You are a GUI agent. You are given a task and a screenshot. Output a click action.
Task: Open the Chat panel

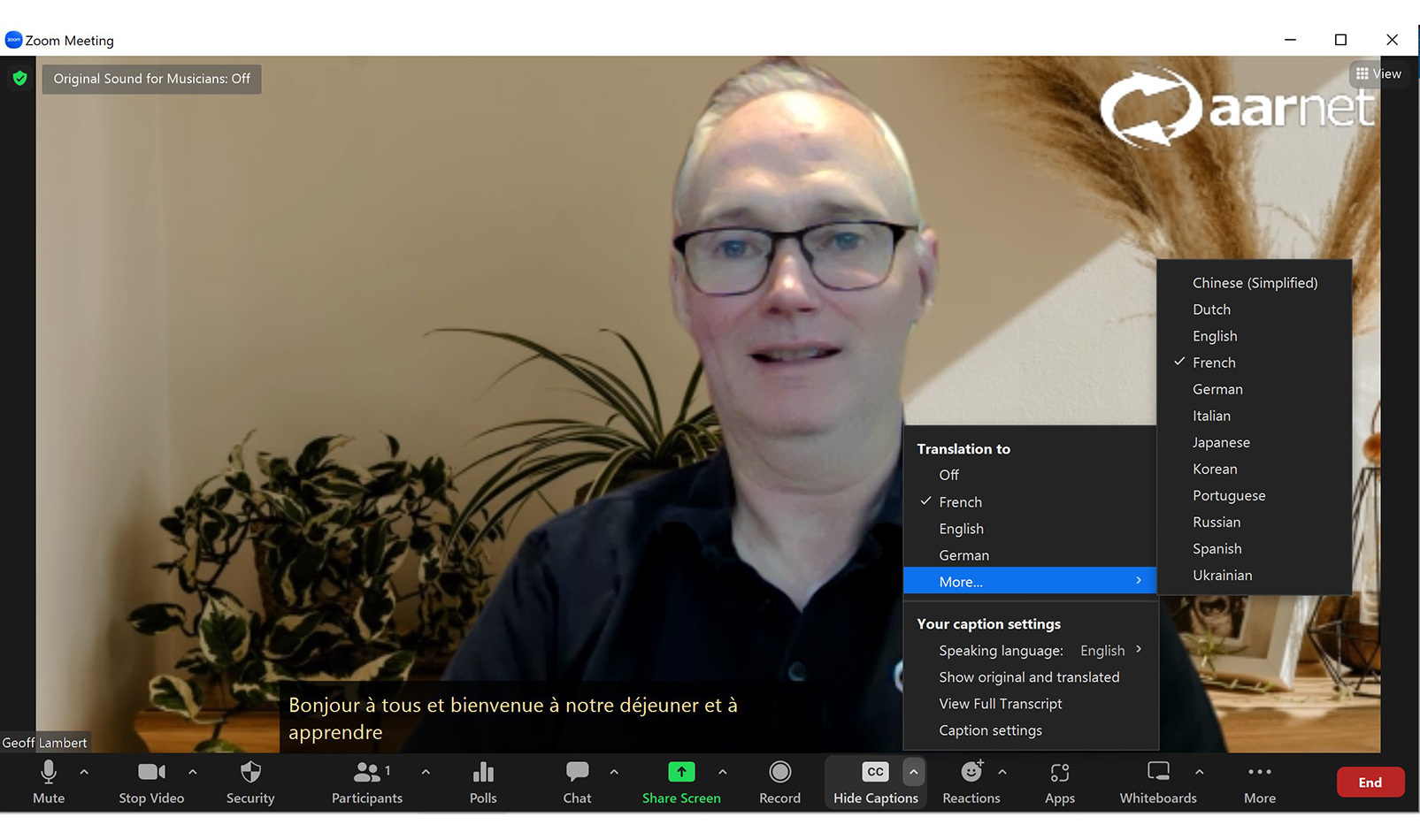577,782
